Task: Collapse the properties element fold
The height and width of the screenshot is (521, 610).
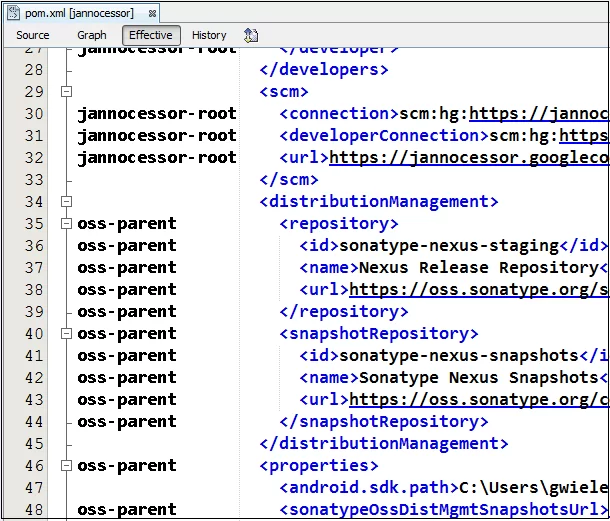Action: (x=67, y=465)
